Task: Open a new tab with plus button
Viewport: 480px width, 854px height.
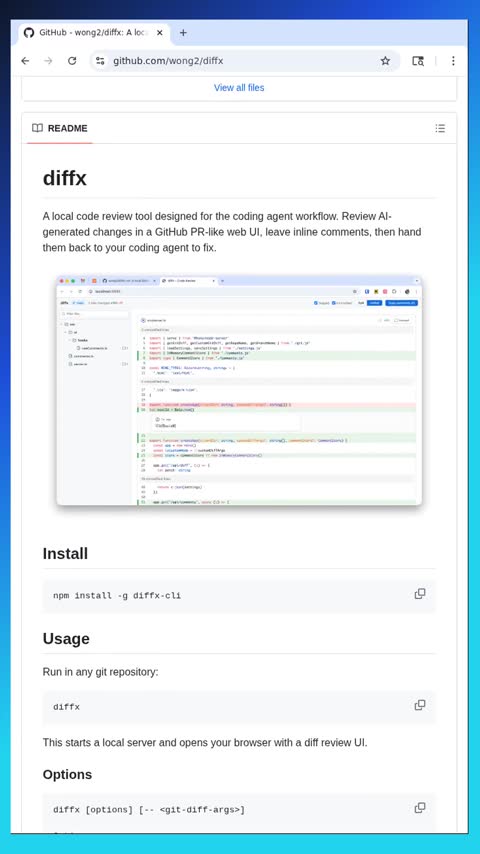Action: 183,33
